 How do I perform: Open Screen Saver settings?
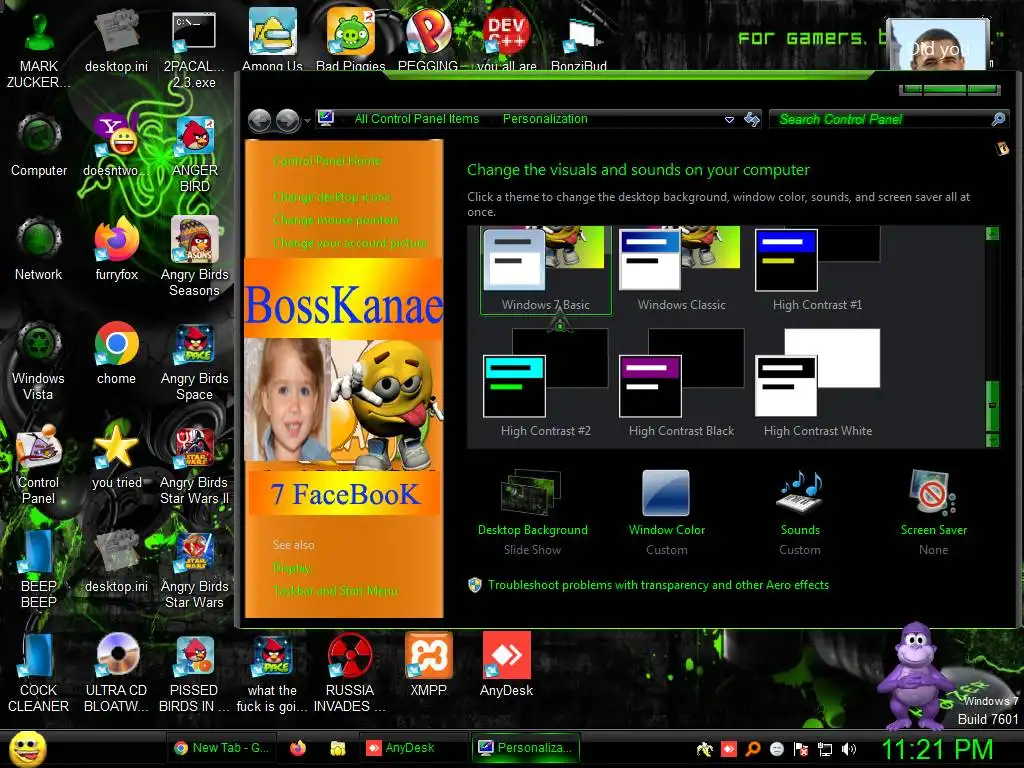click(933, 513)
